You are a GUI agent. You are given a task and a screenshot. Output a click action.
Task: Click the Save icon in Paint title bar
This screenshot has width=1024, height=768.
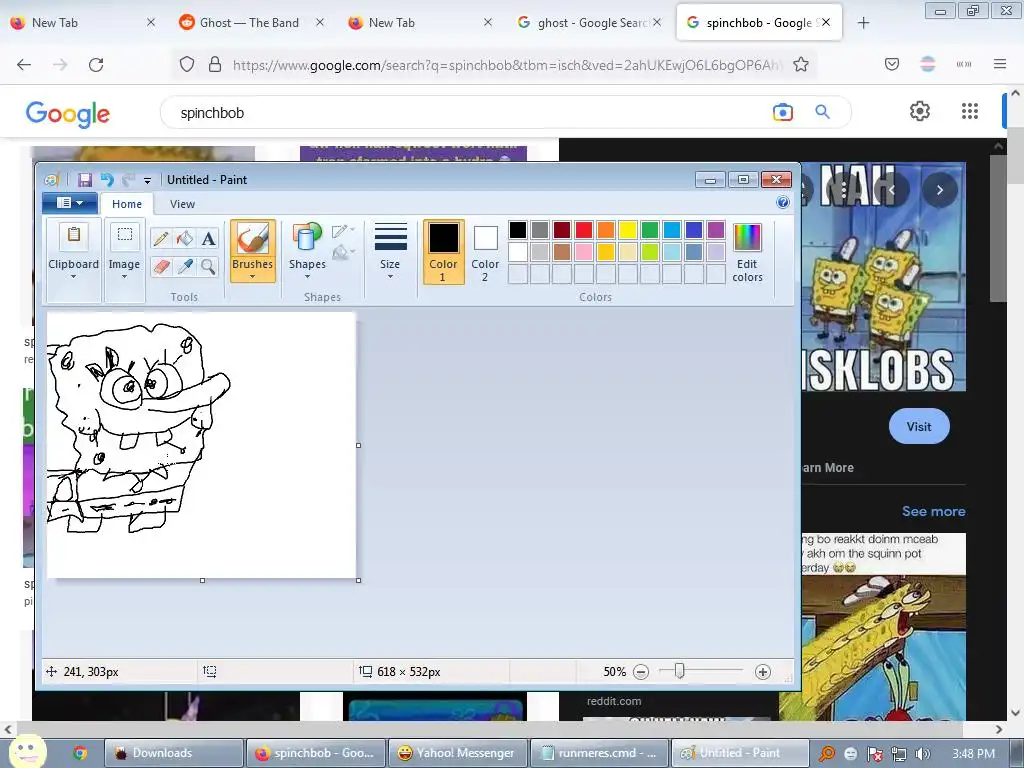84,180
